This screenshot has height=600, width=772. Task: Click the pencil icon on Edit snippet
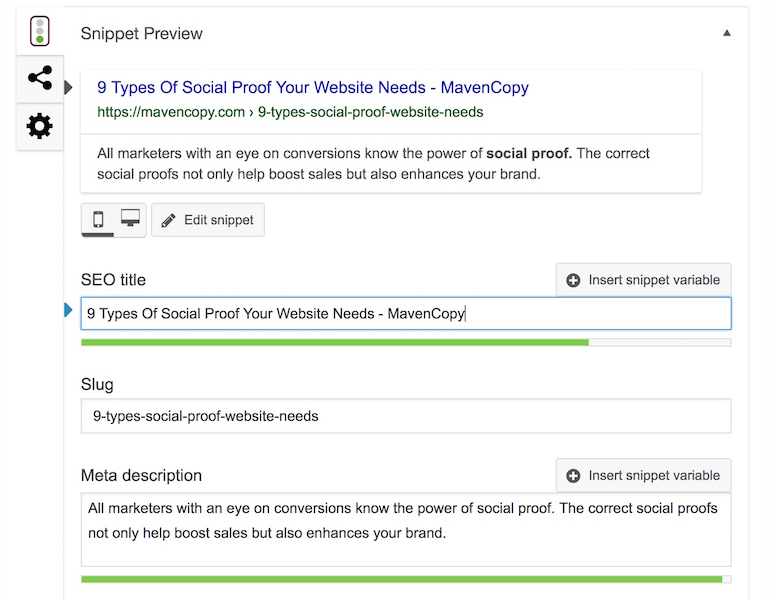click(168, 221)
